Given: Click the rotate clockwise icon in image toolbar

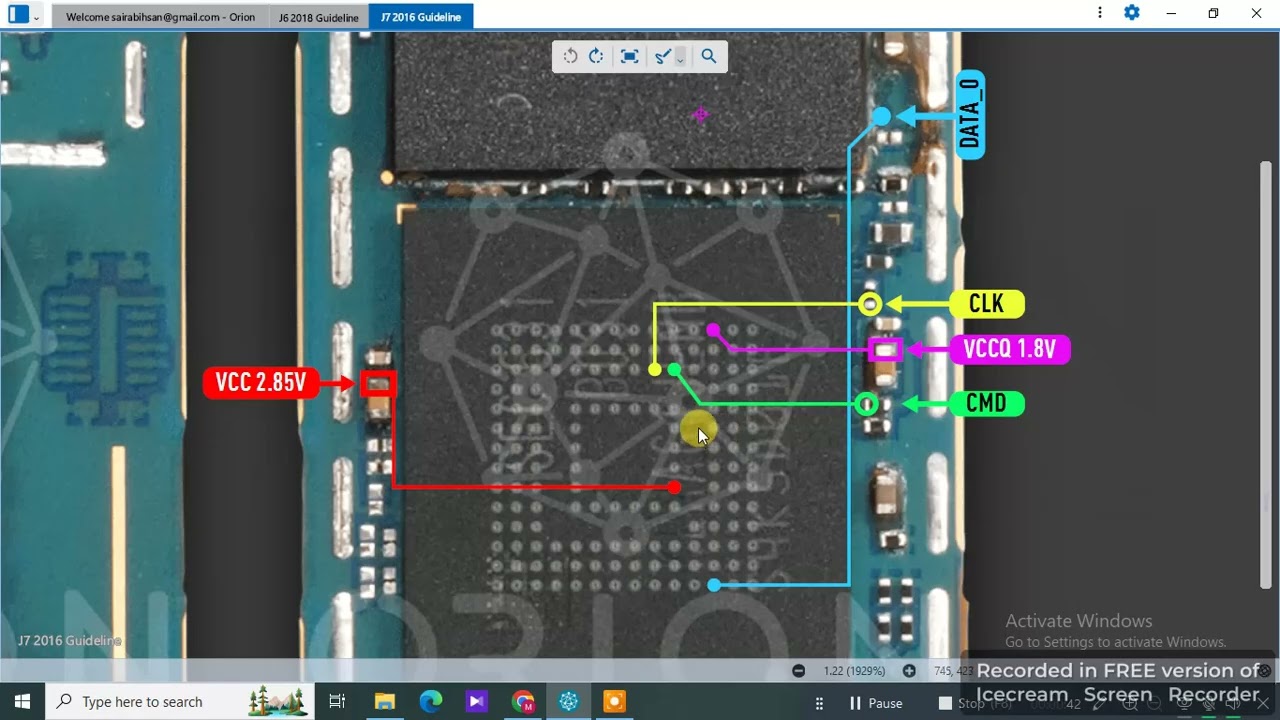Looking at the screenshot, I should click(596, 57).
